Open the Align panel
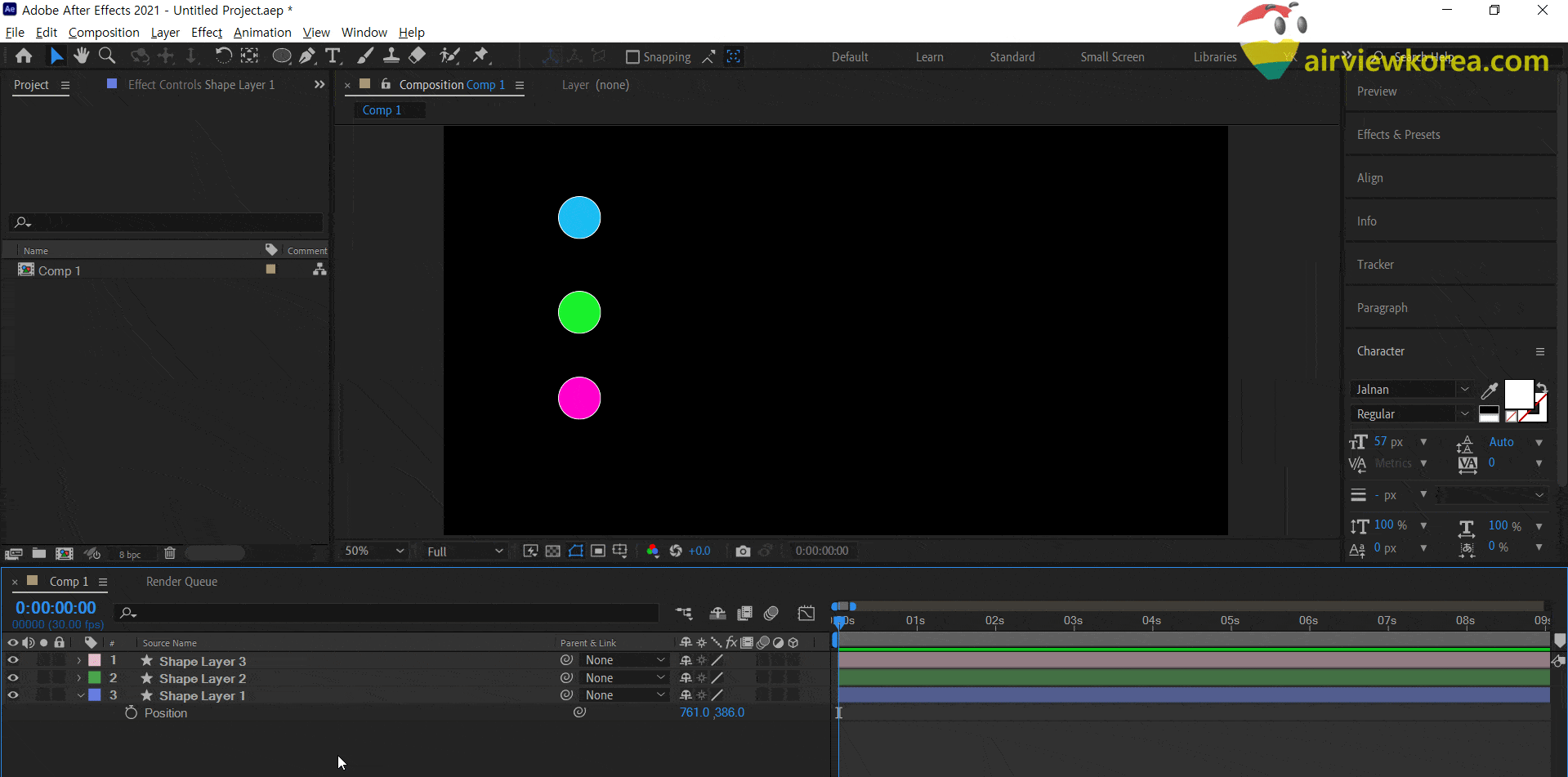1568x777 pixels. pos(1369,178)
